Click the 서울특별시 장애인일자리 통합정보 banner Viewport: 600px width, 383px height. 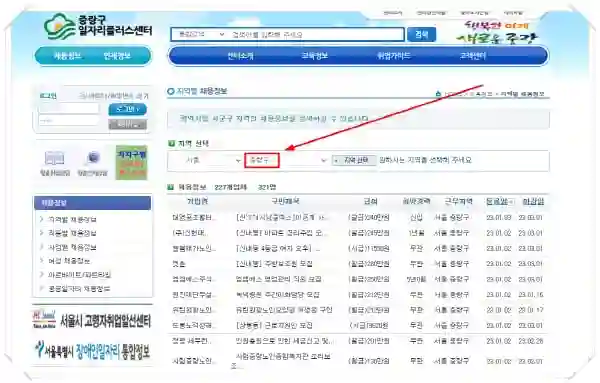click(92, 350)
